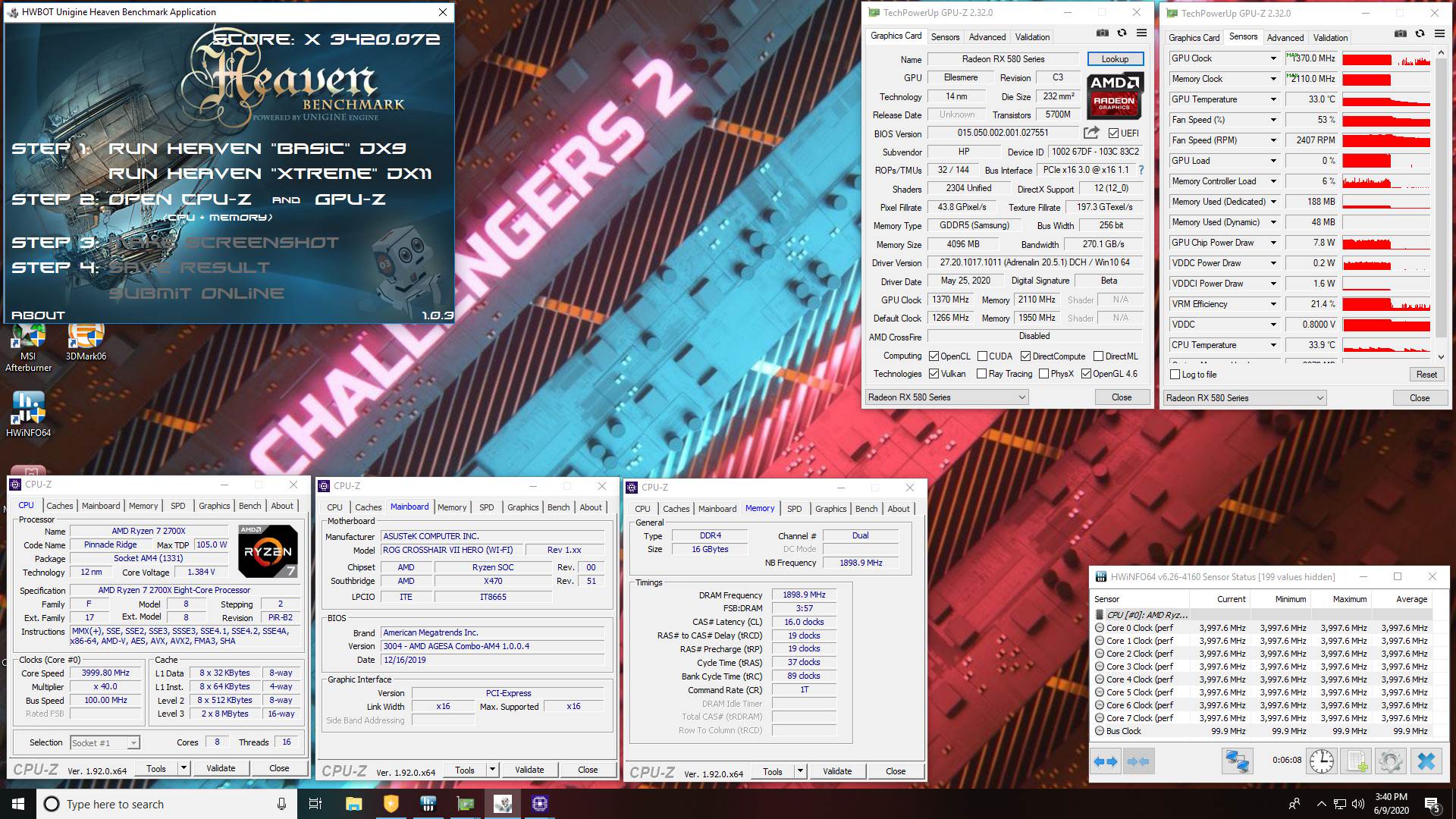This screenshot has width=1456, height=819.
Task: Click the refresh icon in the GPU-Z Graphics Card window
Action: click(1122, 33)
